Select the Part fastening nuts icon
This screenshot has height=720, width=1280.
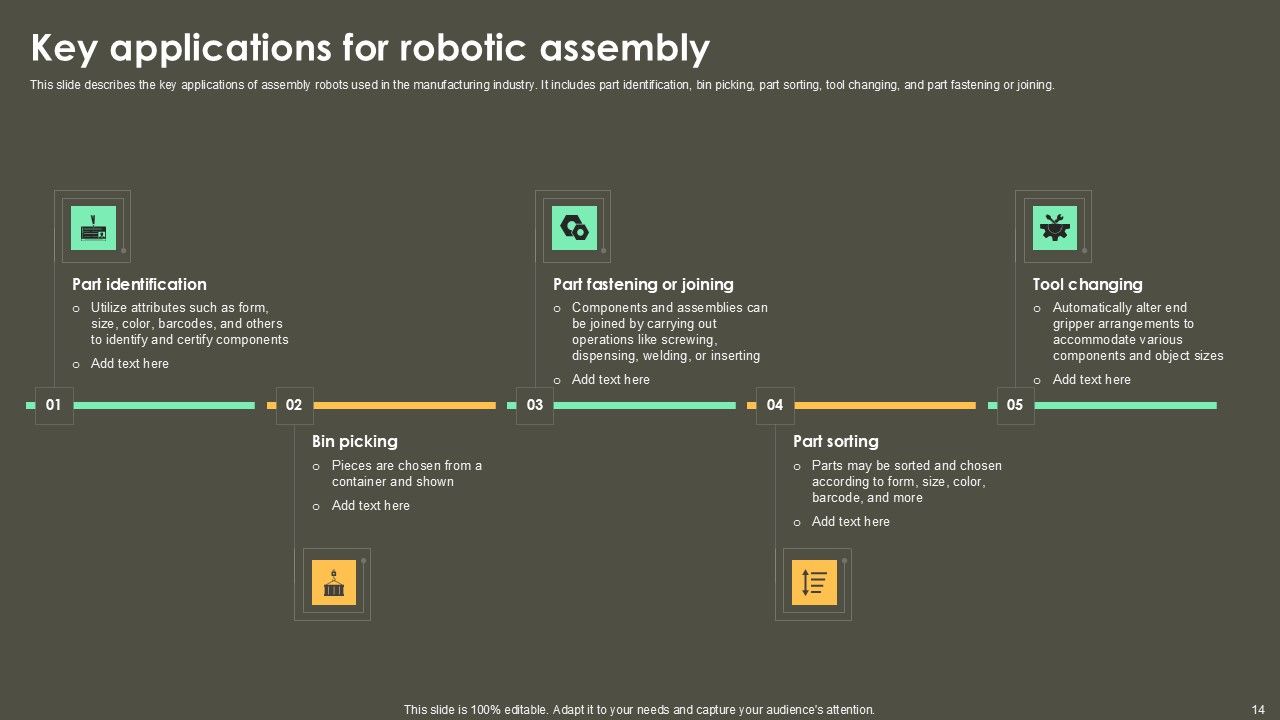pos(574,228)
